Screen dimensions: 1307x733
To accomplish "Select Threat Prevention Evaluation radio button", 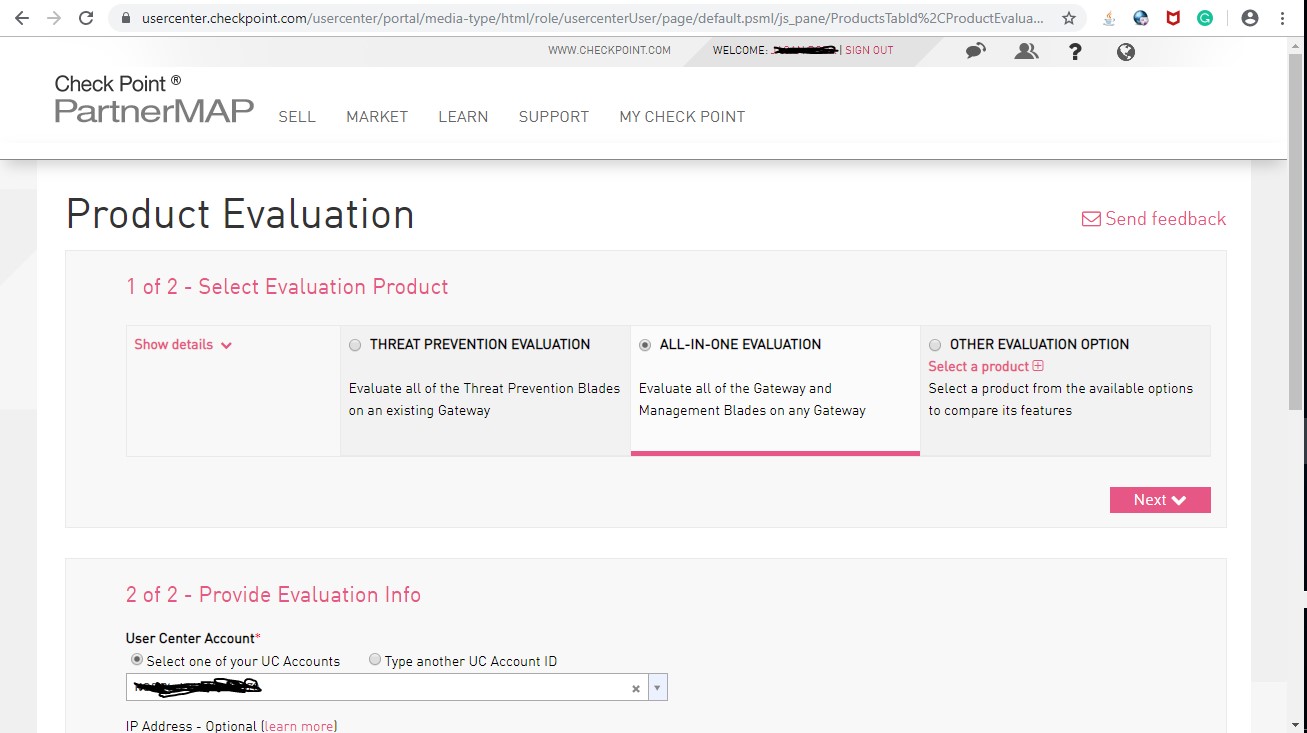I will 355,345.
